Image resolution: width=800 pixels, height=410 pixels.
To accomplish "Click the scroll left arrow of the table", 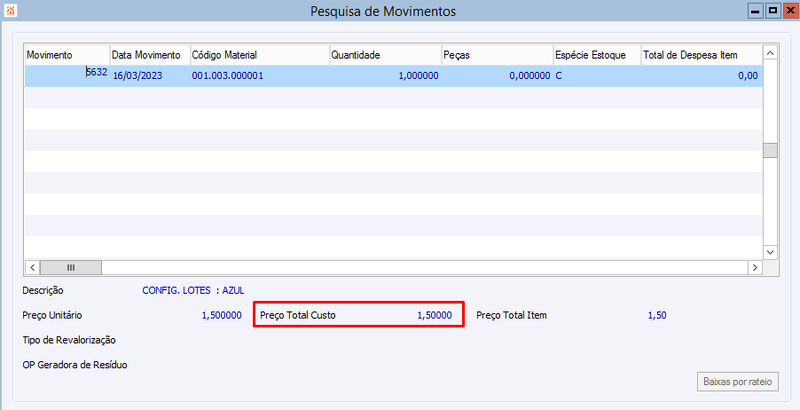I will click(x=32, y=267).
